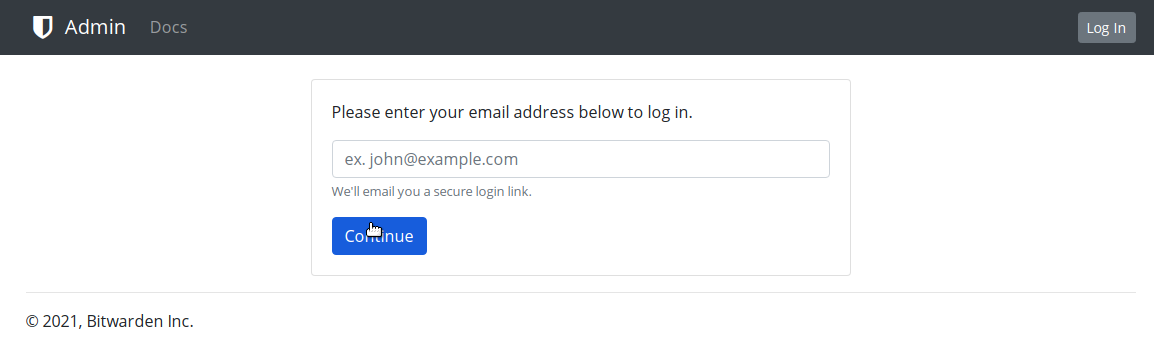Open the Docs navigation link
The width and height of the screenshot is (1154, 363).
[169, 27]
